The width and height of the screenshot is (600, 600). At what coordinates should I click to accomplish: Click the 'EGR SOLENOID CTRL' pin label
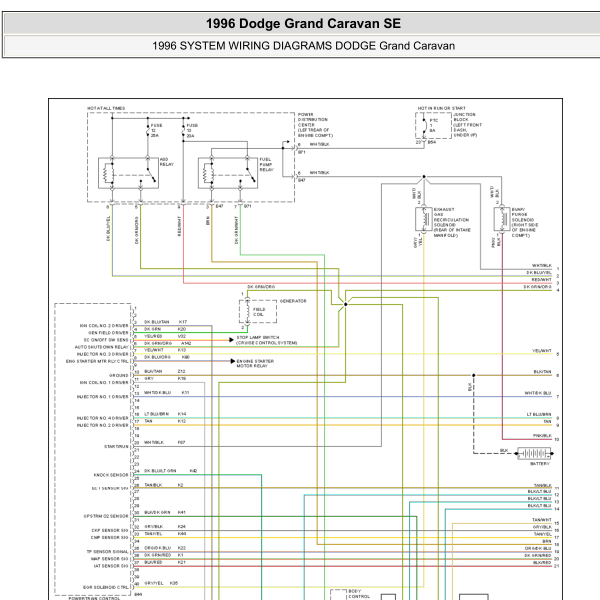106,587
